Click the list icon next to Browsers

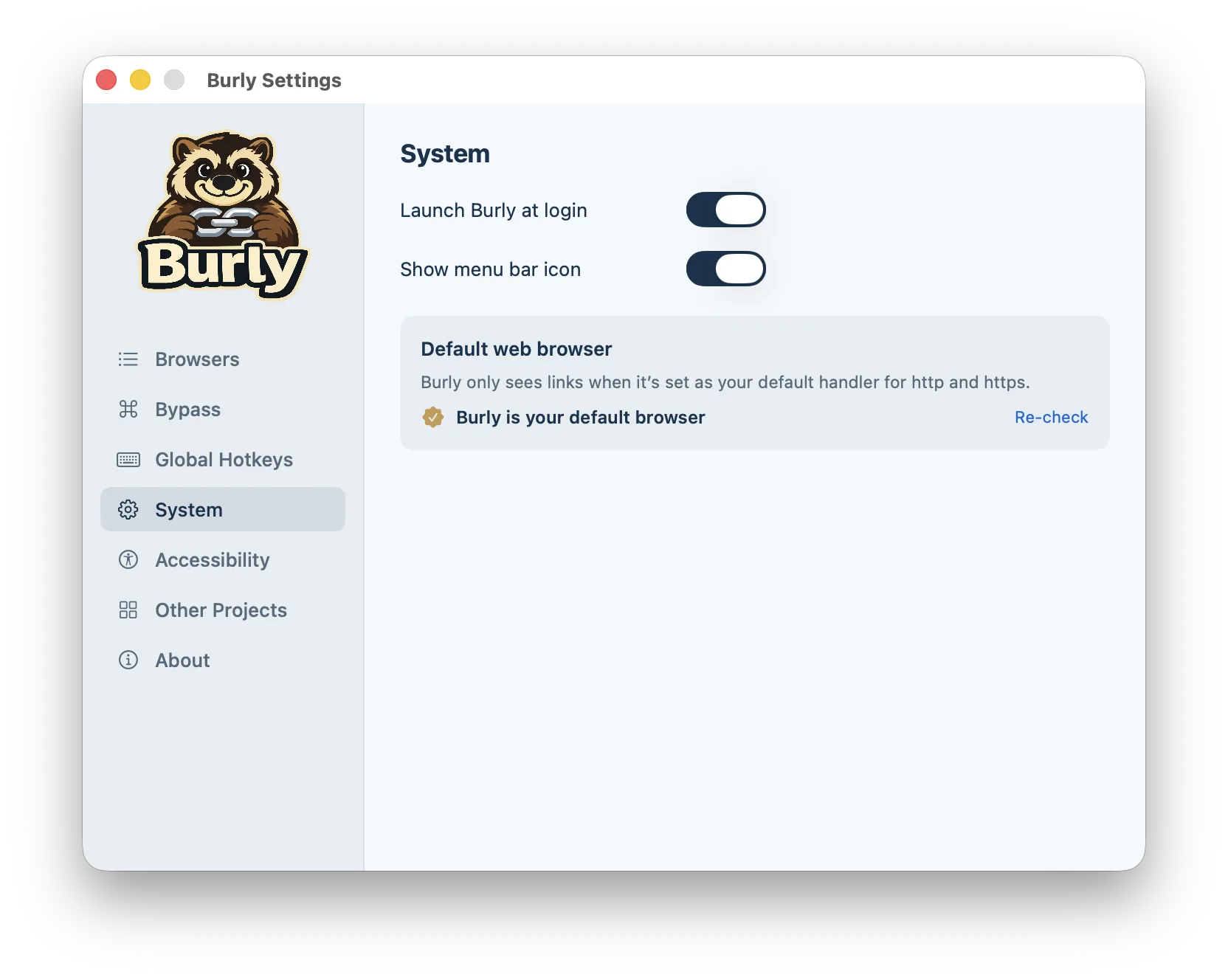click(128, 359)
